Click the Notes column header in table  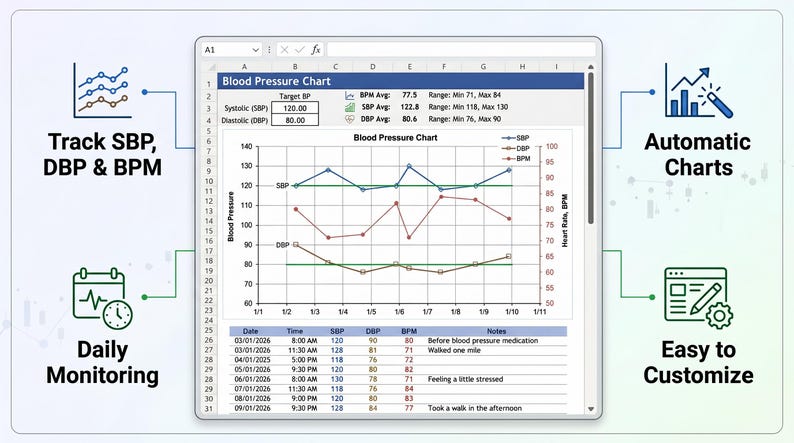[x=496, y=331]
